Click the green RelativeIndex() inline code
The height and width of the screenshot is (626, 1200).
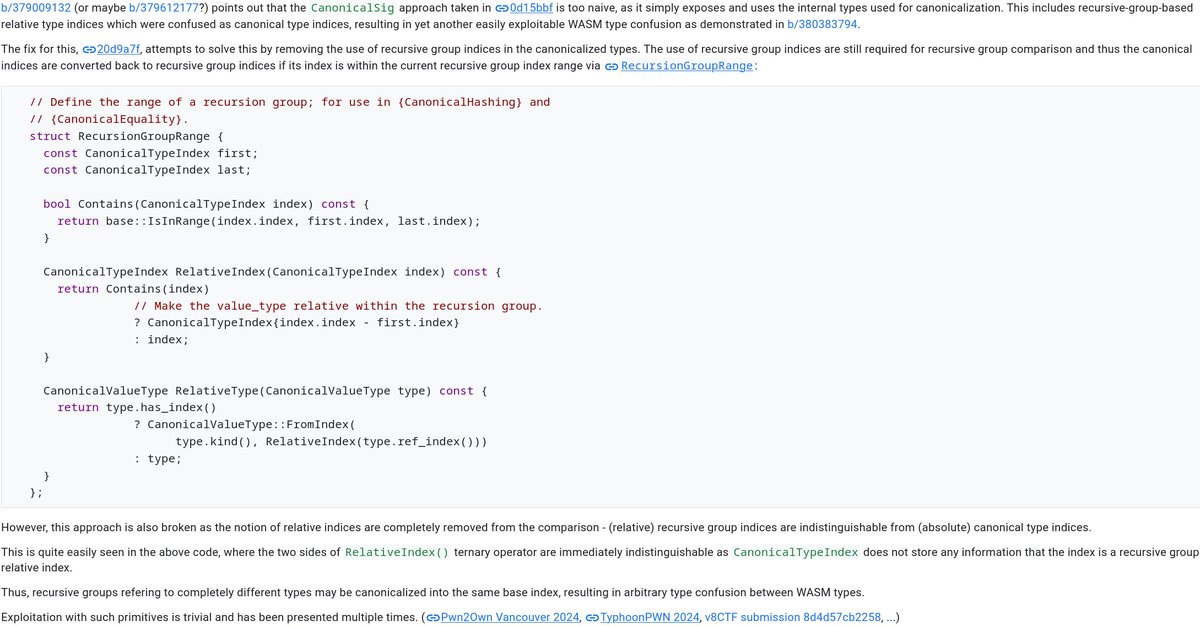[x=397, y=552]
